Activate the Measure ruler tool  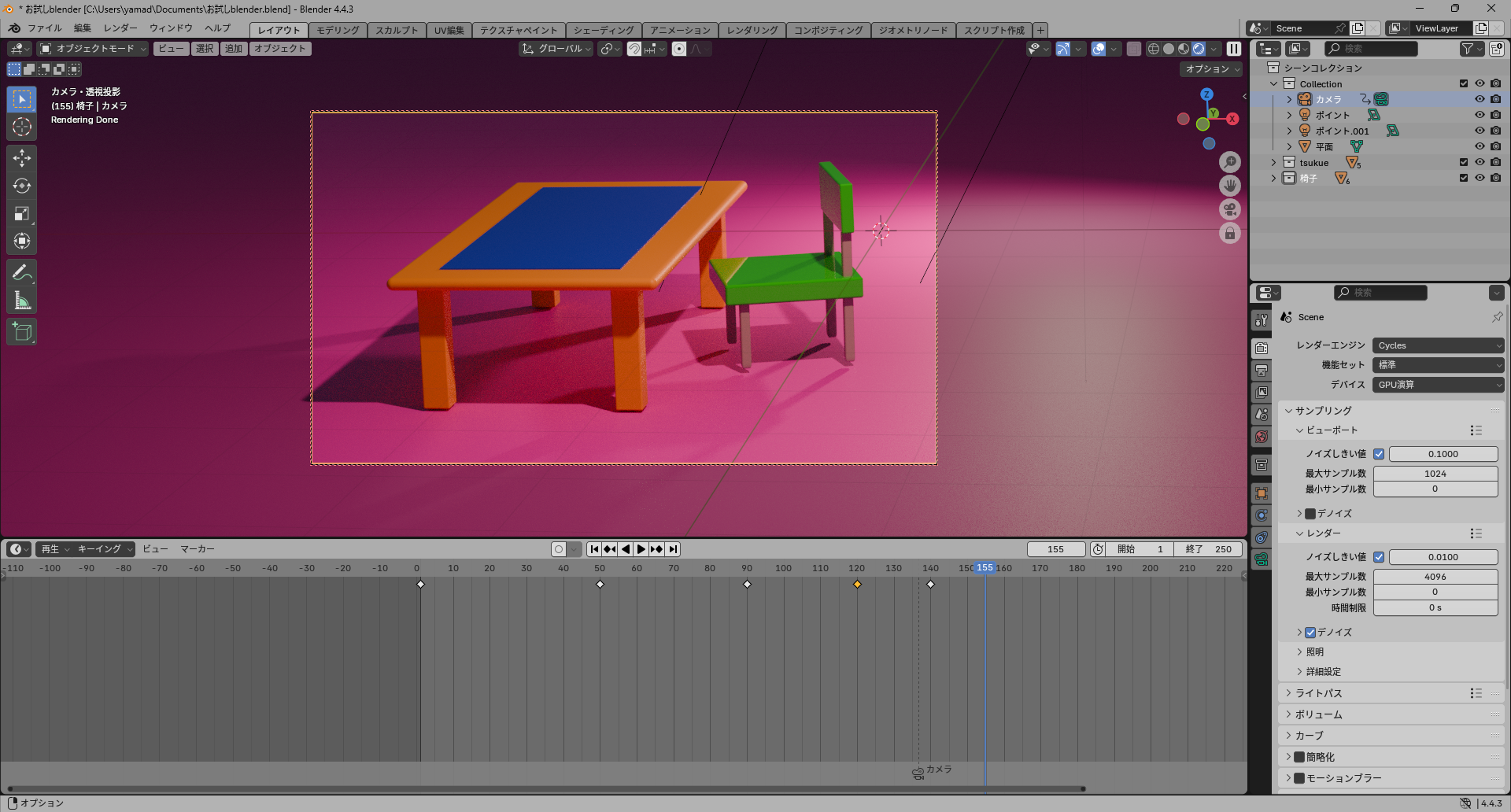tap(22, 300)
